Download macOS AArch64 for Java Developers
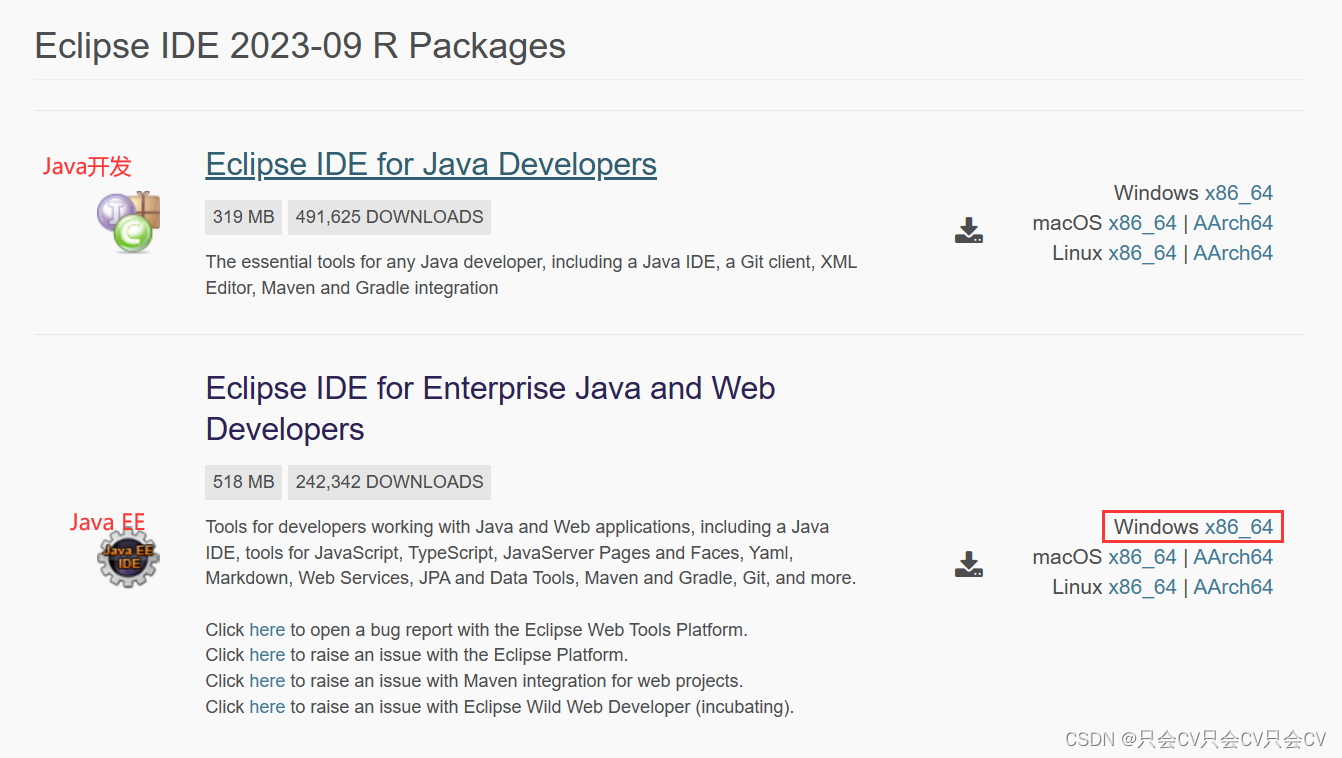This screenshot has width=1342, height=758. pyautogui.click(x=1233, y=223)
